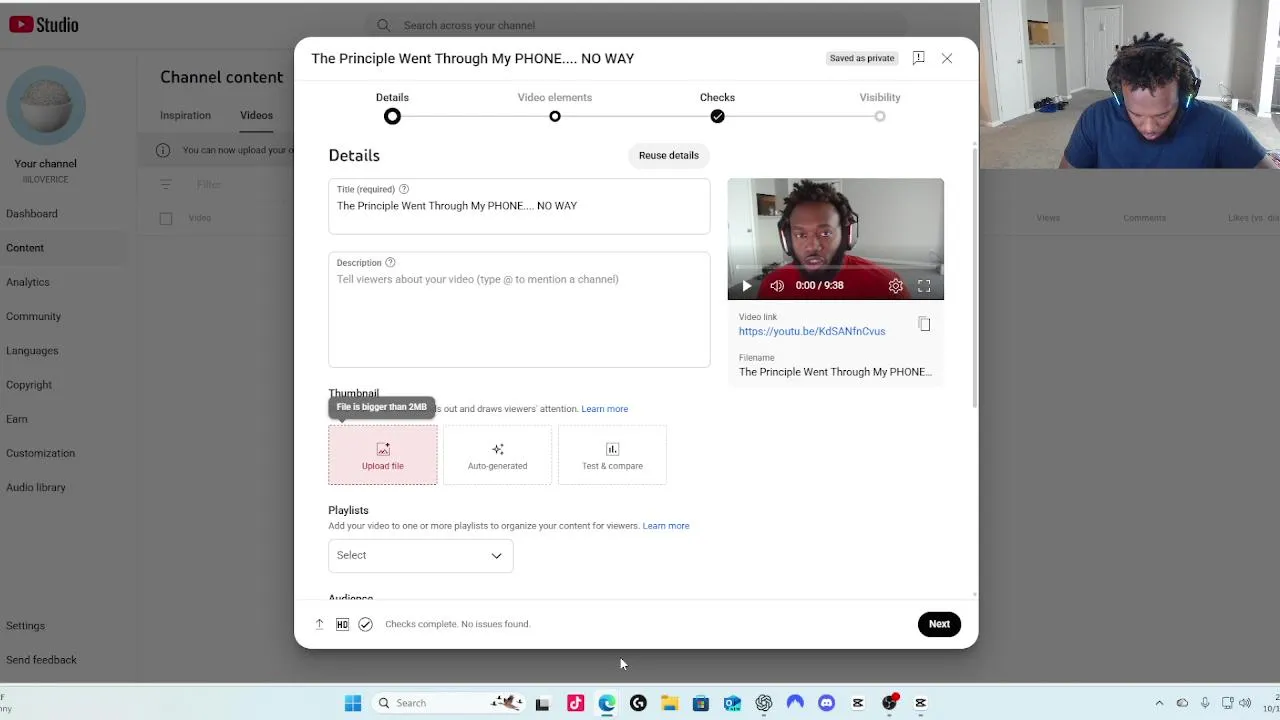This screenshot has height=720, width=1280.
Task: Click the volume icon in system tray
Action: tap(1245, 703)
